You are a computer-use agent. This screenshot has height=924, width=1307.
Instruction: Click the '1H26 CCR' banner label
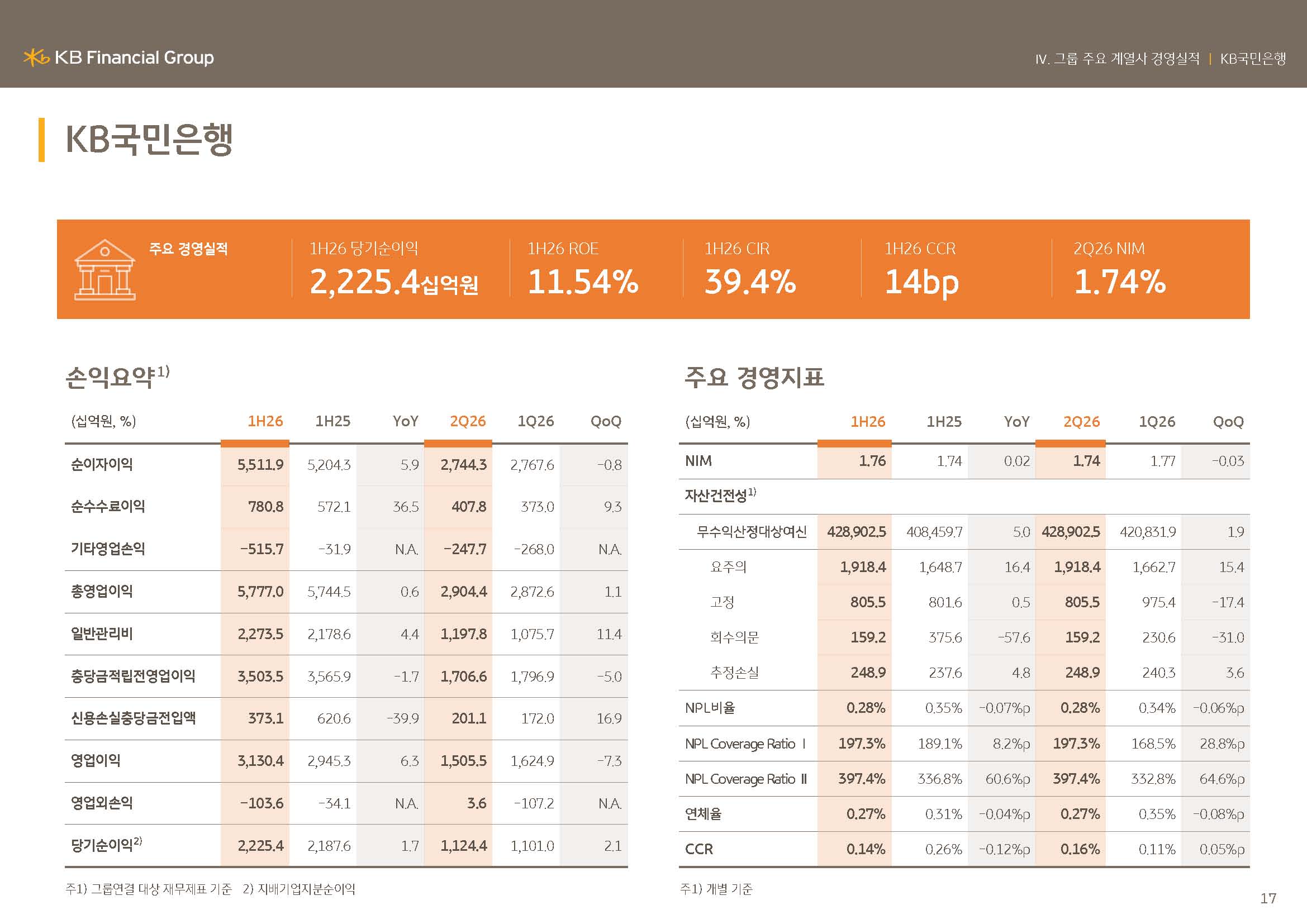(x=920, y=249)
